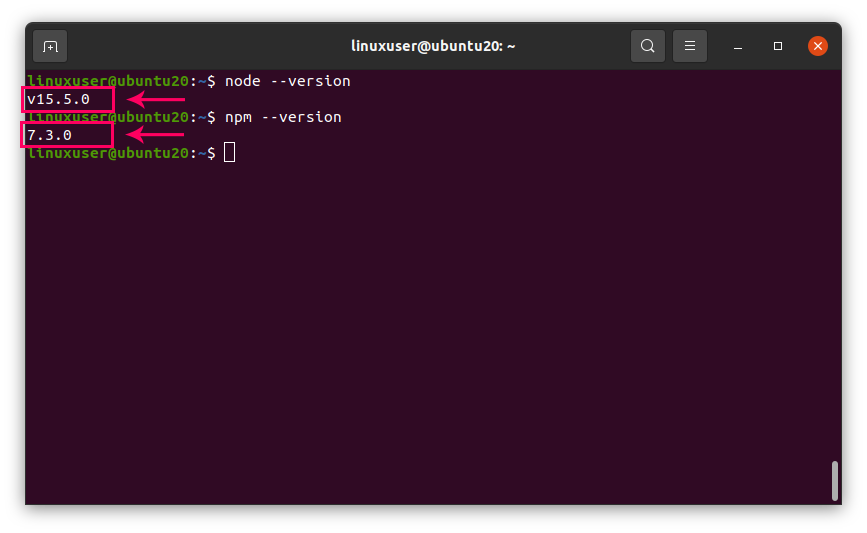Click the arrow pointing to v15.5.0
This screenshot has width=867, height=533.
click(156, 99)
